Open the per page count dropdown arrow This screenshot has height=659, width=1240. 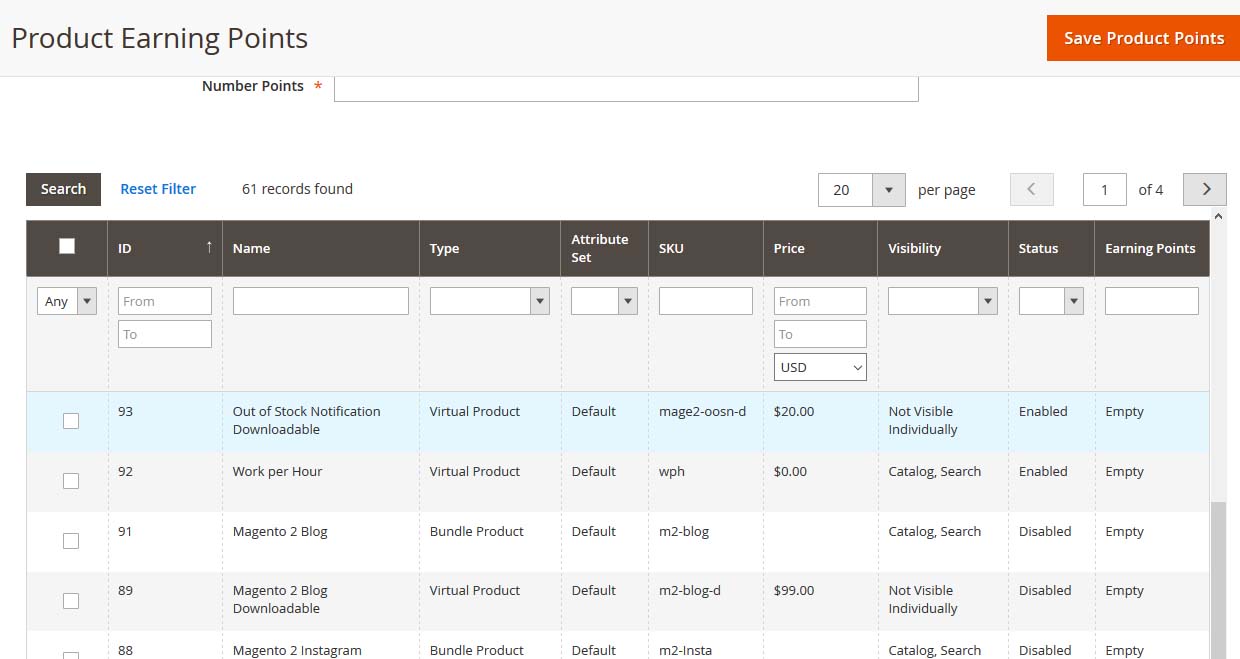point(888,190)
